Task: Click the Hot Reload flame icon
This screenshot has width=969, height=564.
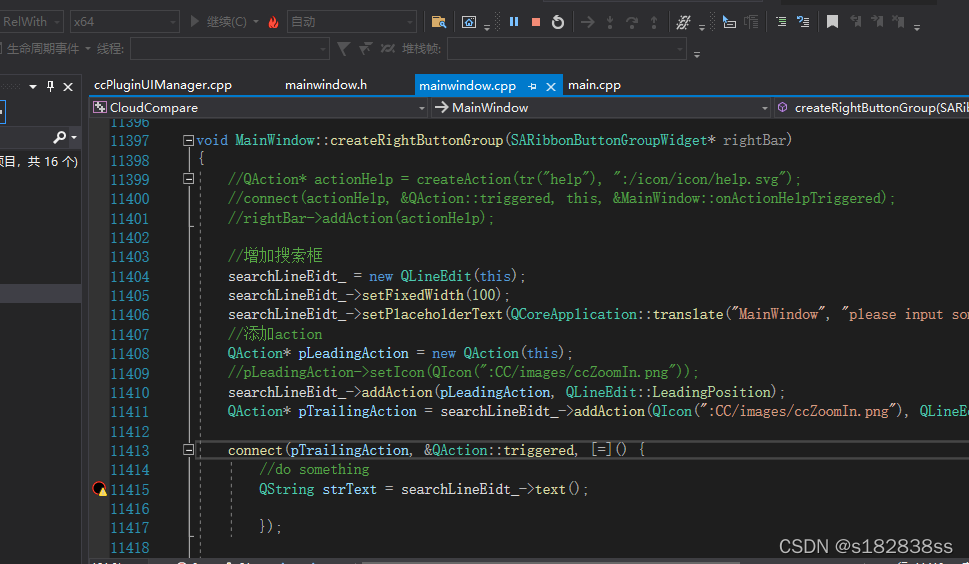Action: (x=273, y=22)
